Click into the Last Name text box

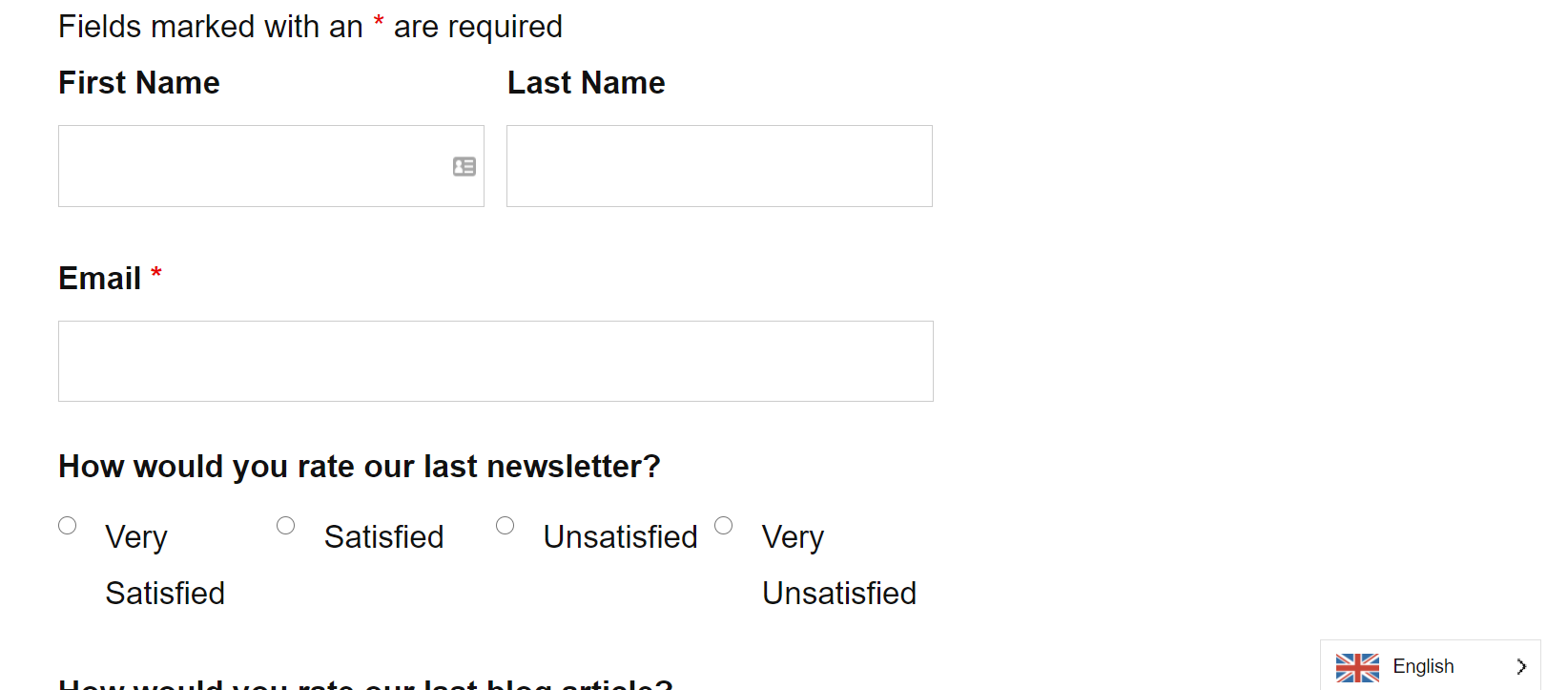click(x=719, y=166)
